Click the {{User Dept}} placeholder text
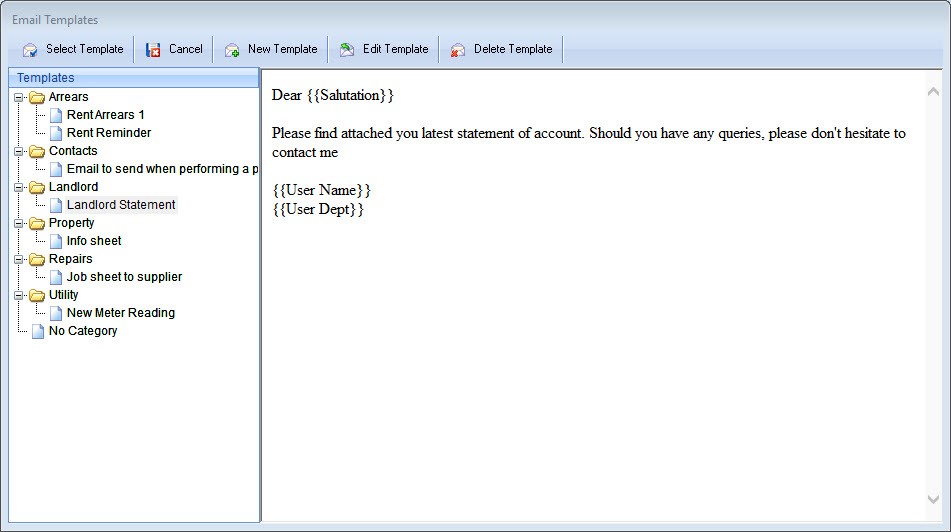951x532 pixels. (x=318, y=209)
